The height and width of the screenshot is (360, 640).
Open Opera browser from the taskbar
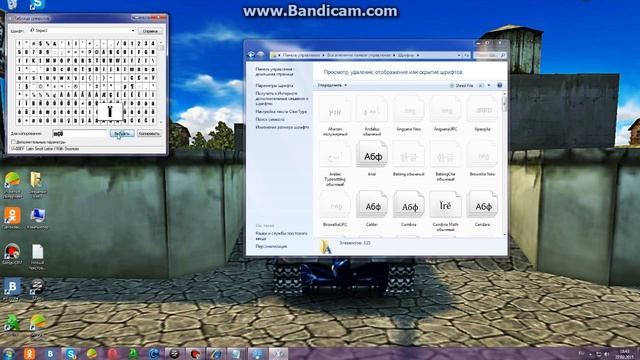point(113,353)
